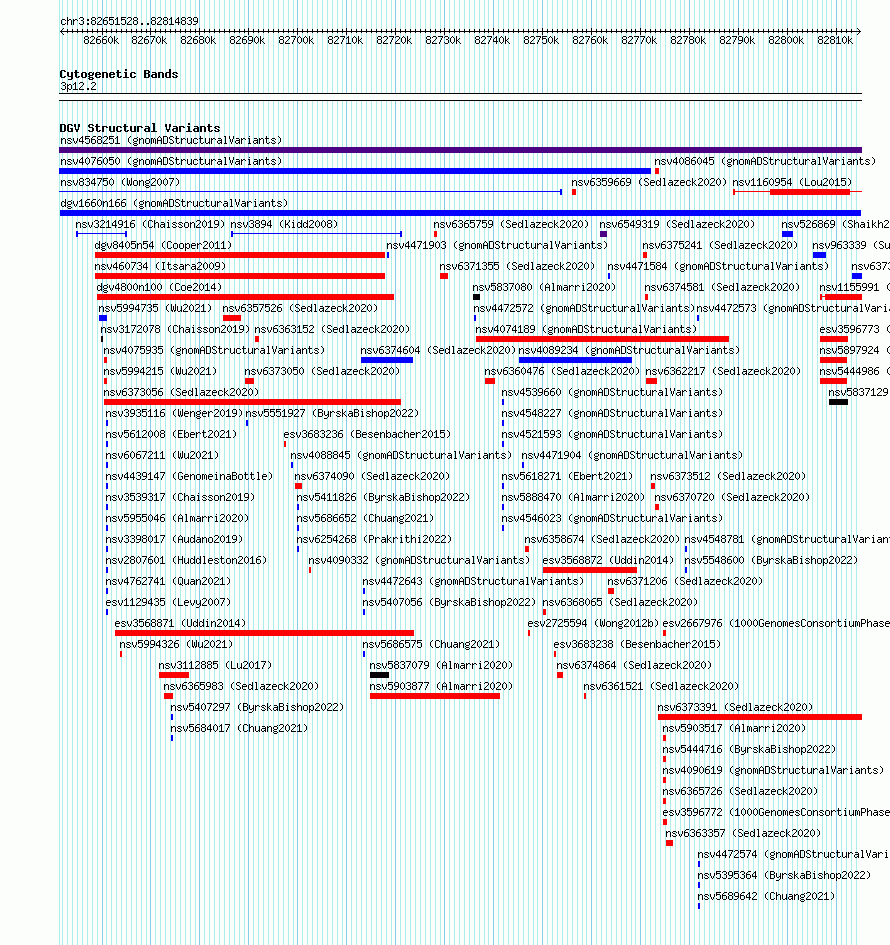The width and height of the screenshot is (890, 945).
Task: Select nsv5903877 (Almarri2020) label
Action: (x=441, y=686)
